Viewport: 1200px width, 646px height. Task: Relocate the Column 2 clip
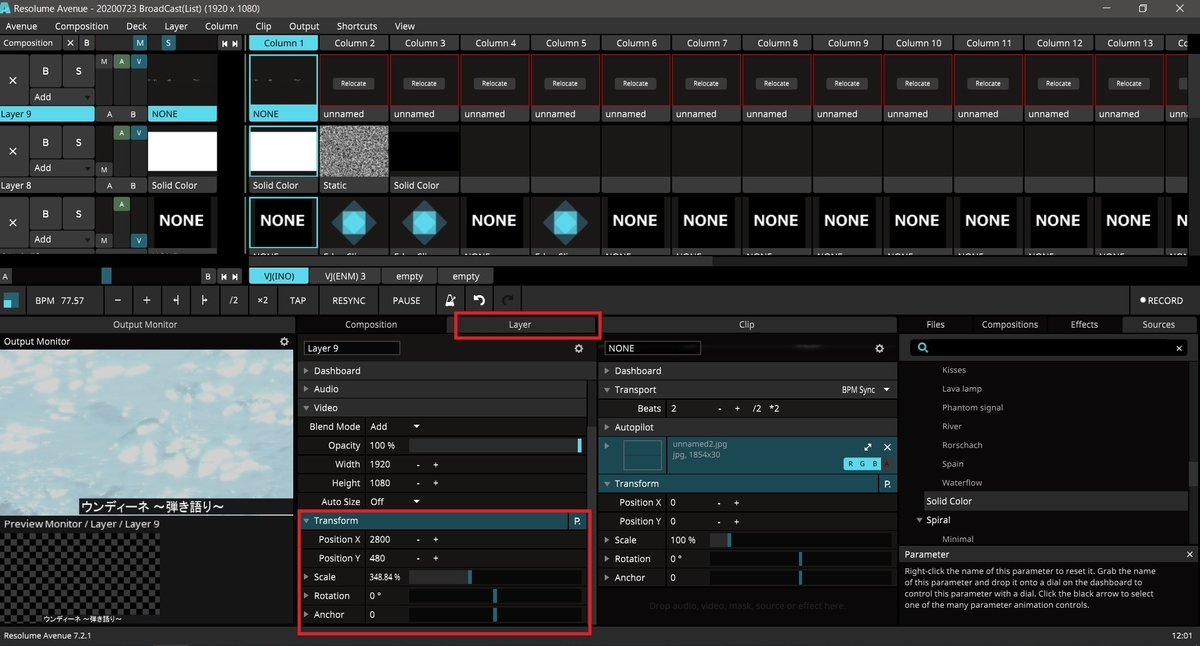click(354, 84)
